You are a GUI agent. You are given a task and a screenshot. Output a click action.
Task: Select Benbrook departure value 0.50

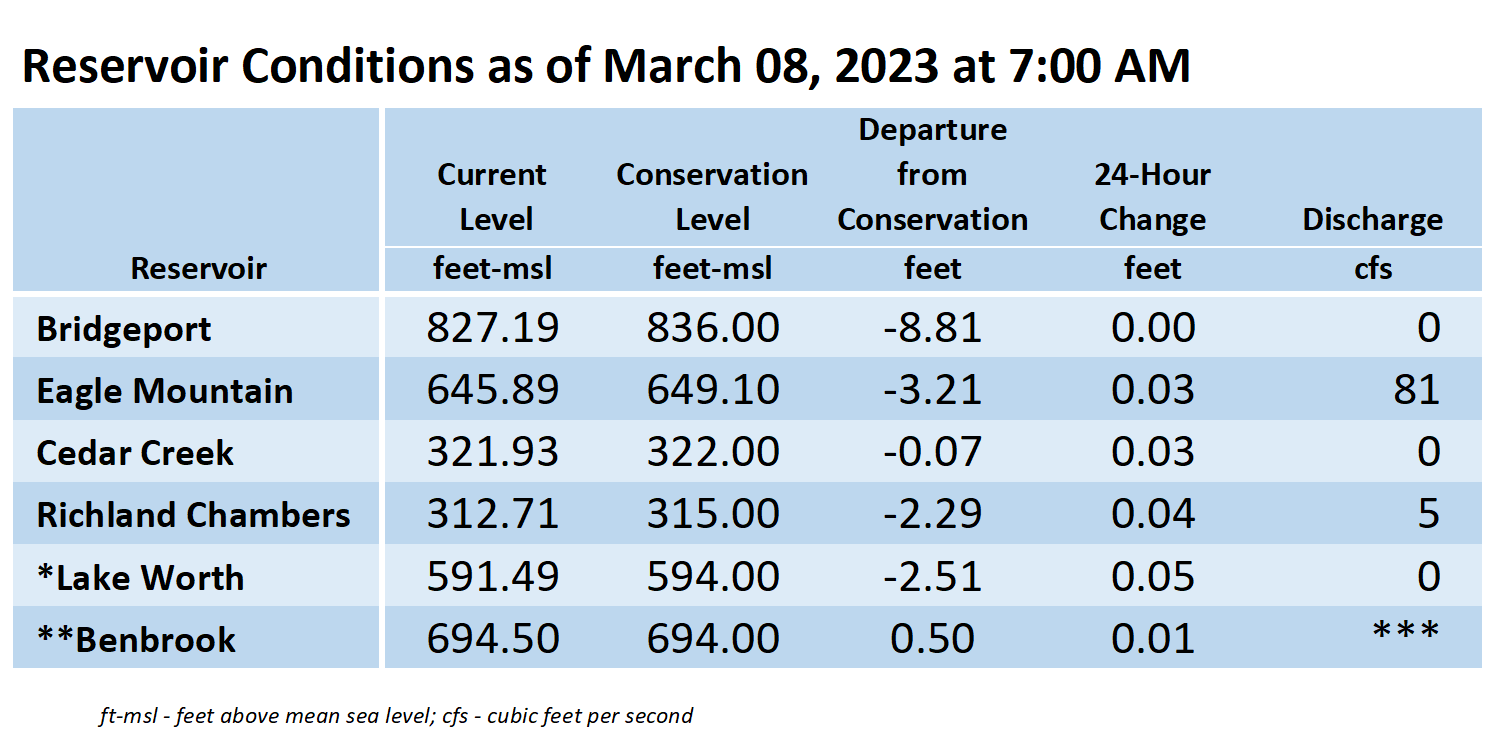(932, 639)
